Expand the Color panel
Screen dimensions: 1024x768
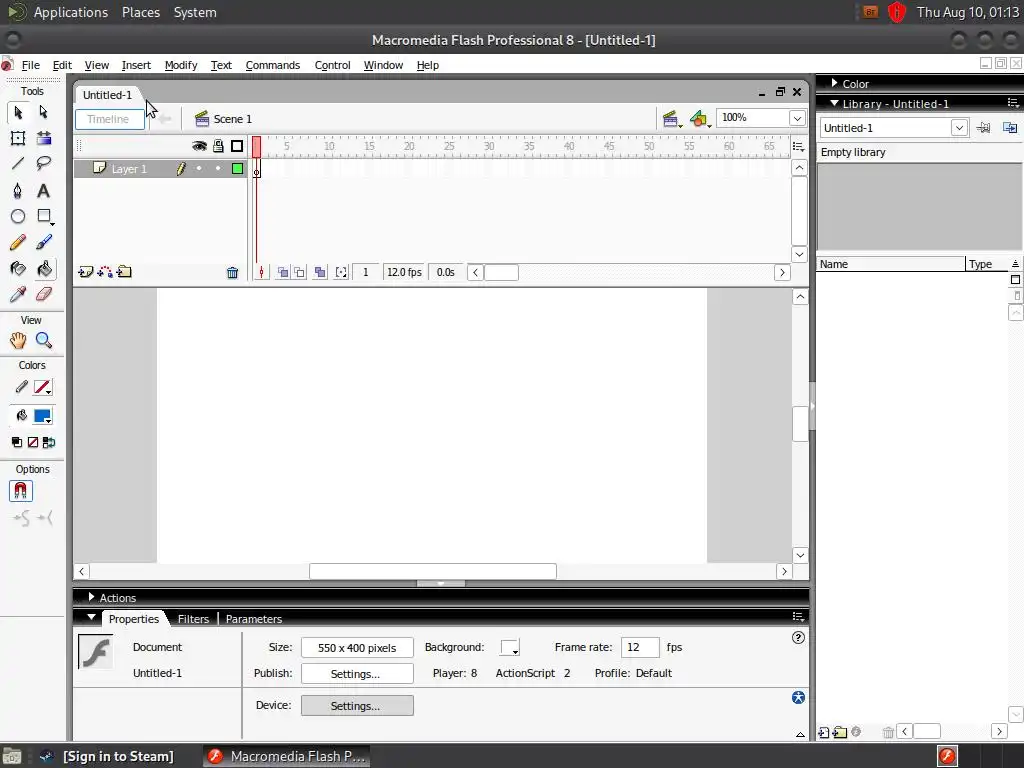tap(834, 83)
